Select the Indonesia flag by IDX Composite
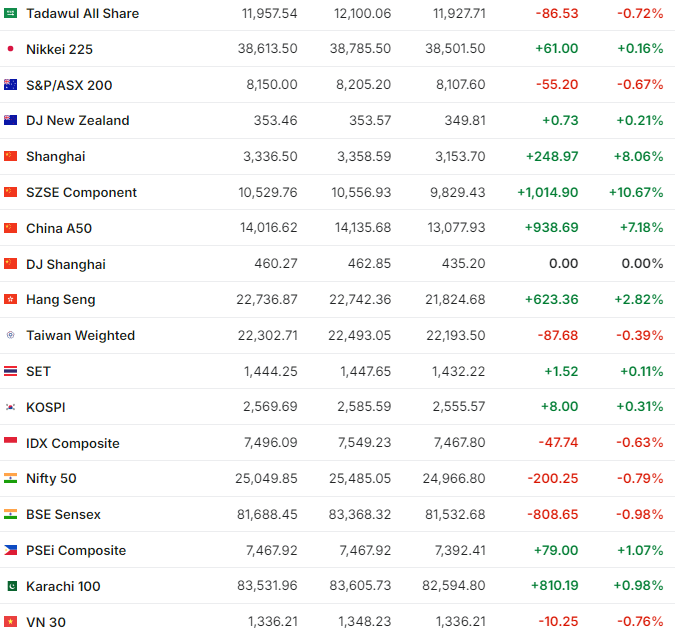 click(10, 443)
